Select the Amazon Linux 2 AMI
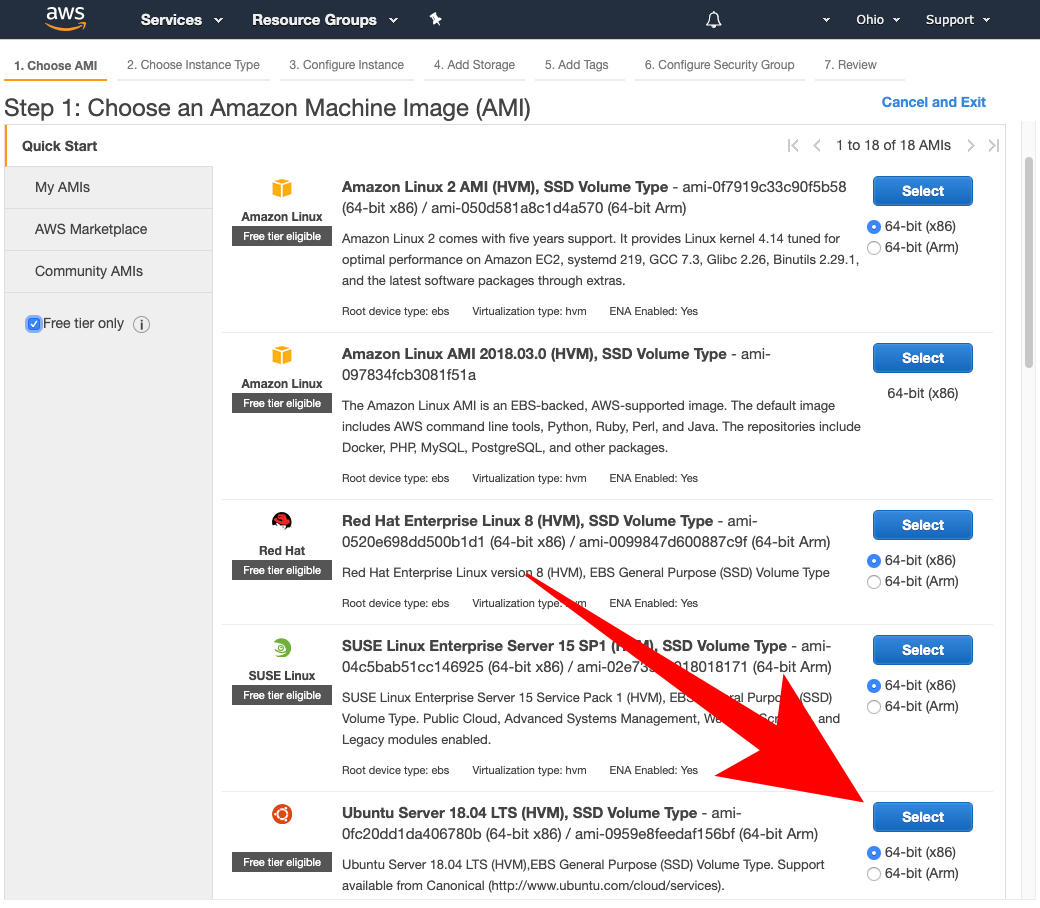 point(923,191)
